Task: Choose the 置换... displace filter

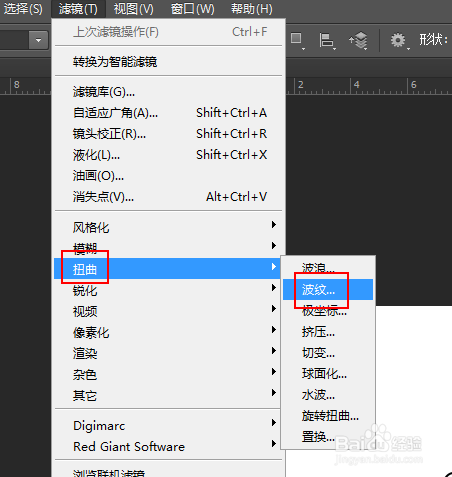Action: [x=328, y=436]
